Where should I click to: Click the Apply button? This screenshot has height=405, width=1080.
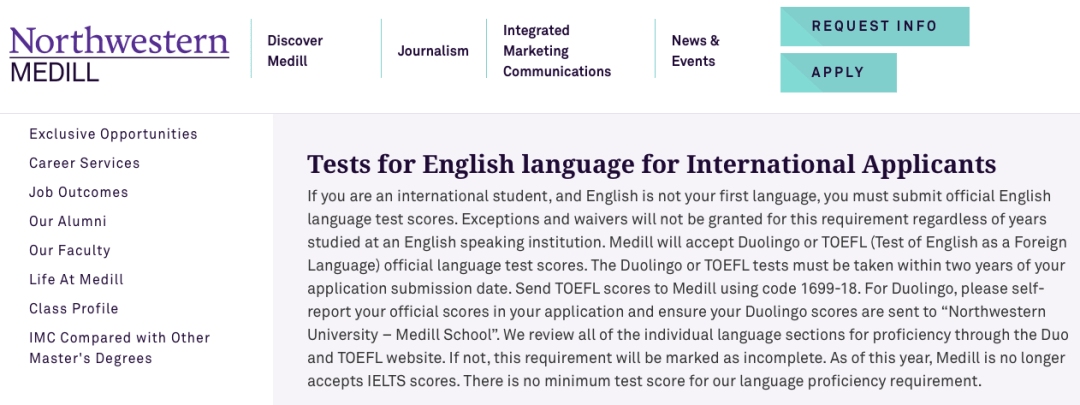point(838,72)
